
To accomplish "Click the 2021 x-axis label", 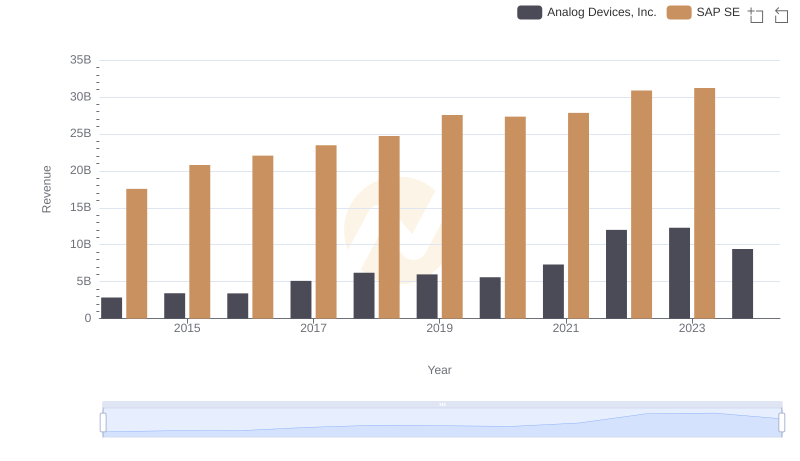I will pyautogui.click(x=566, y=328).
